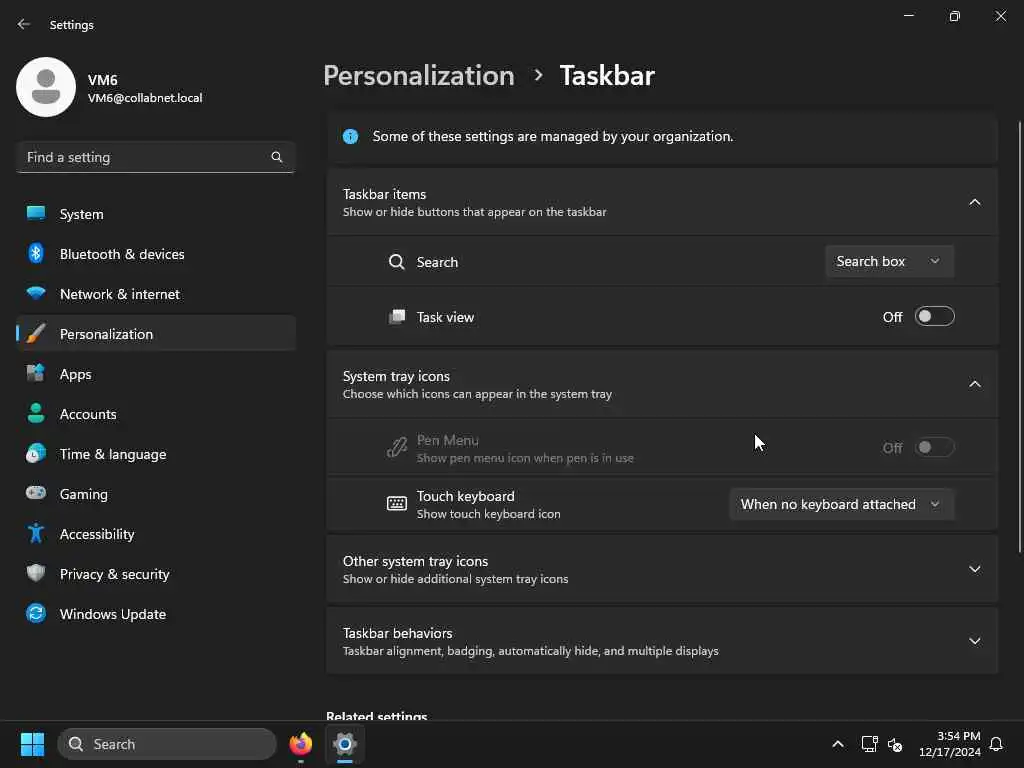
Task: Go back to Personalization breadcrumb
Action: 419,76
